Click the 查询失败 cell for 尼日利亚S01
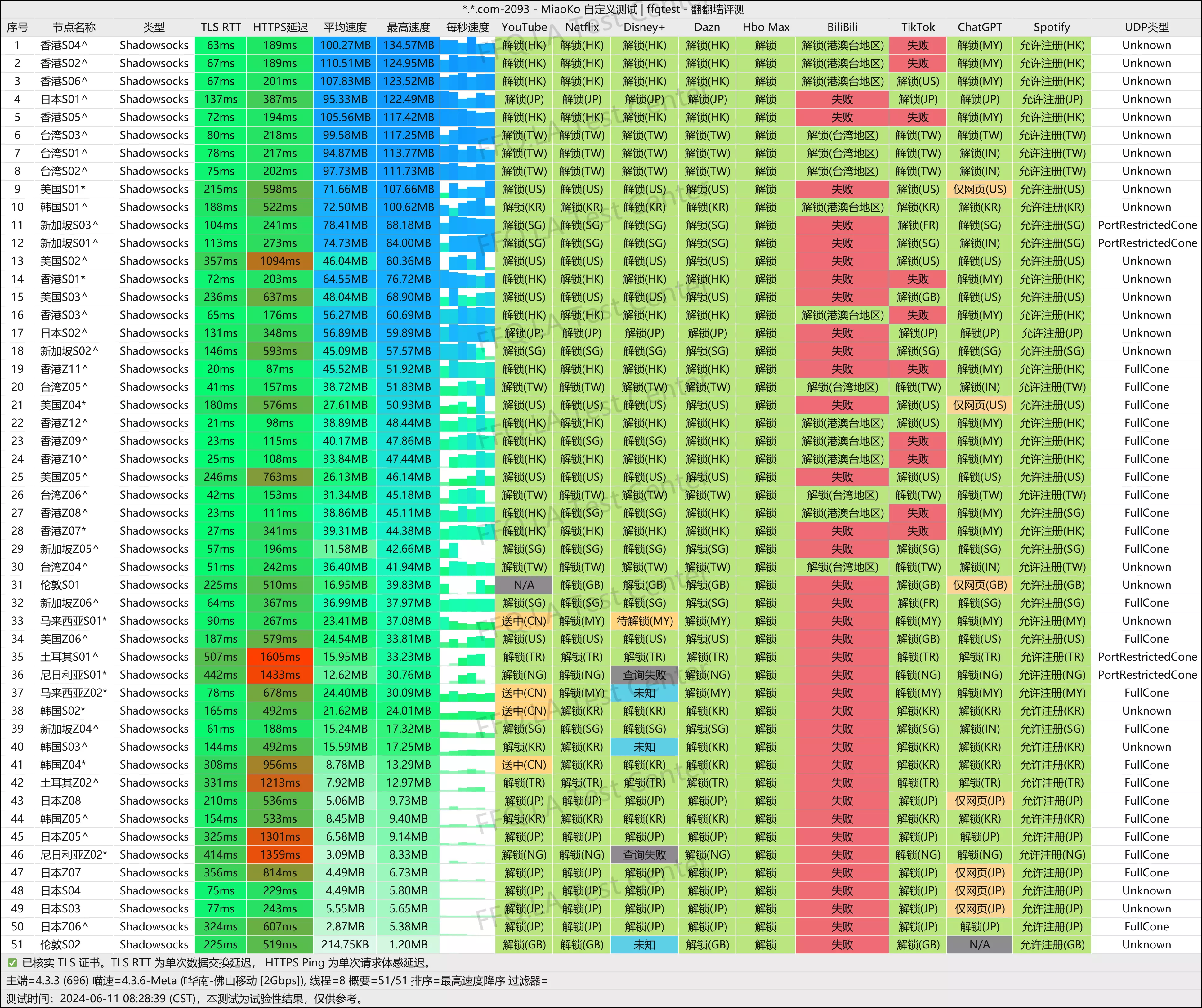Image resolution: width=1202 pixels, height=1008 pixels. (644, 675)
